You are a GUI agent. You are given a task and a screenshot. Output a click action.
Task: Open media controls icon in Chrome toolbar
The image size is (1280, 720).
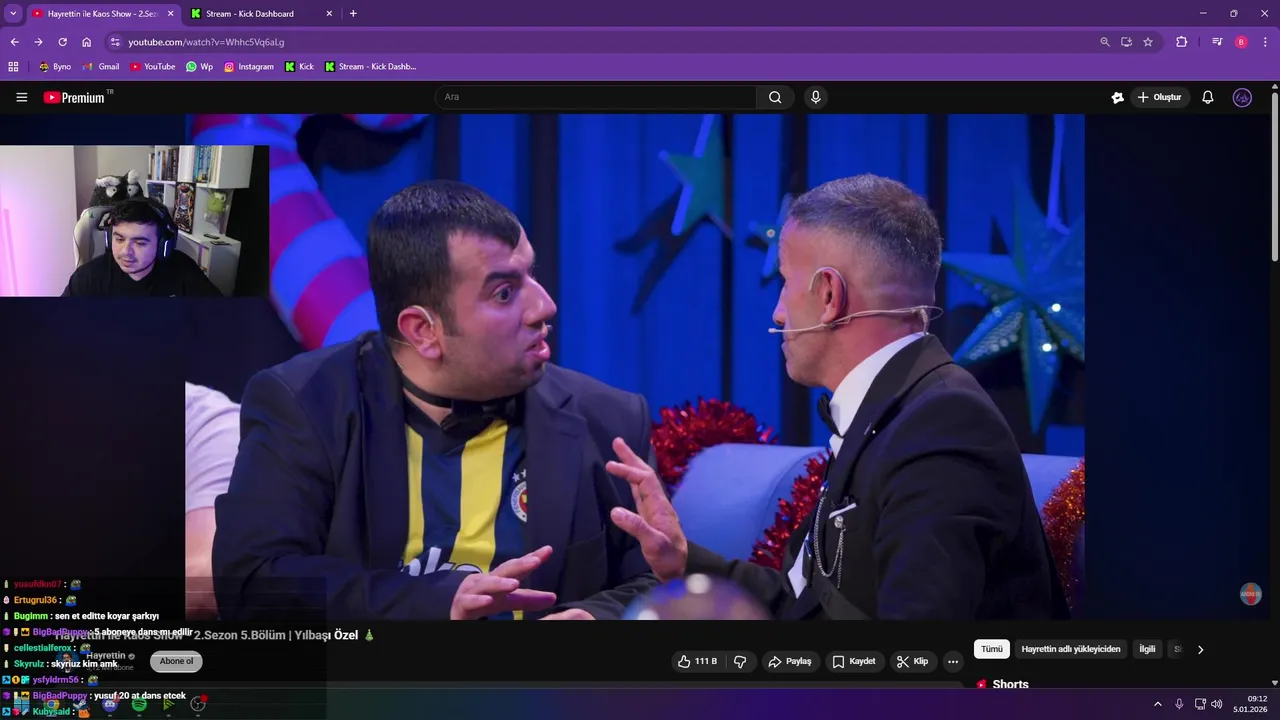pos(1217,42)
